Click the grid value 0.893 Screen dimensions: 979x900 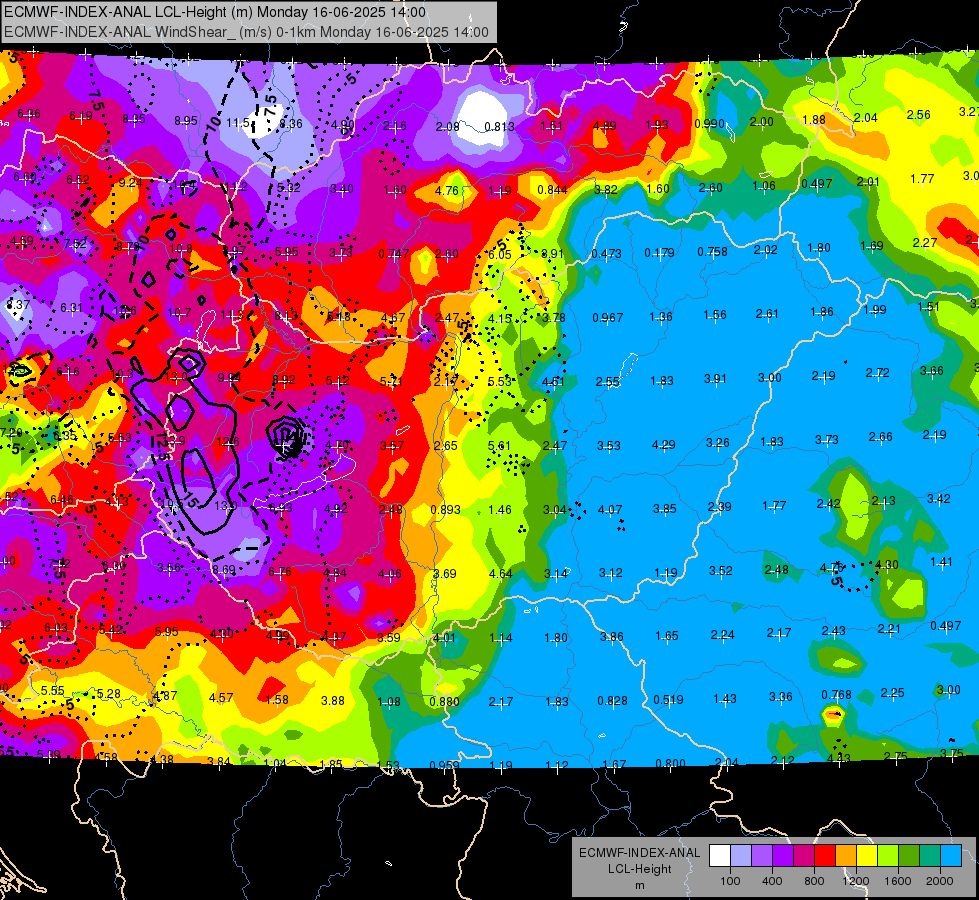[x=446, y=510]
